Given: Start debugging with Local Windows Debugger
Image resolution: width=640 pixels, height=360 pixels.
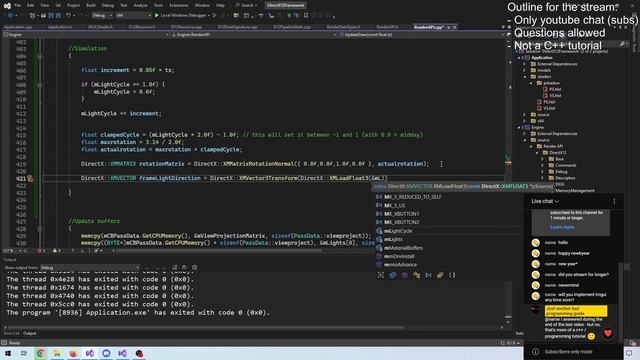Looking at the screenshot, I should tap(182, 16).
